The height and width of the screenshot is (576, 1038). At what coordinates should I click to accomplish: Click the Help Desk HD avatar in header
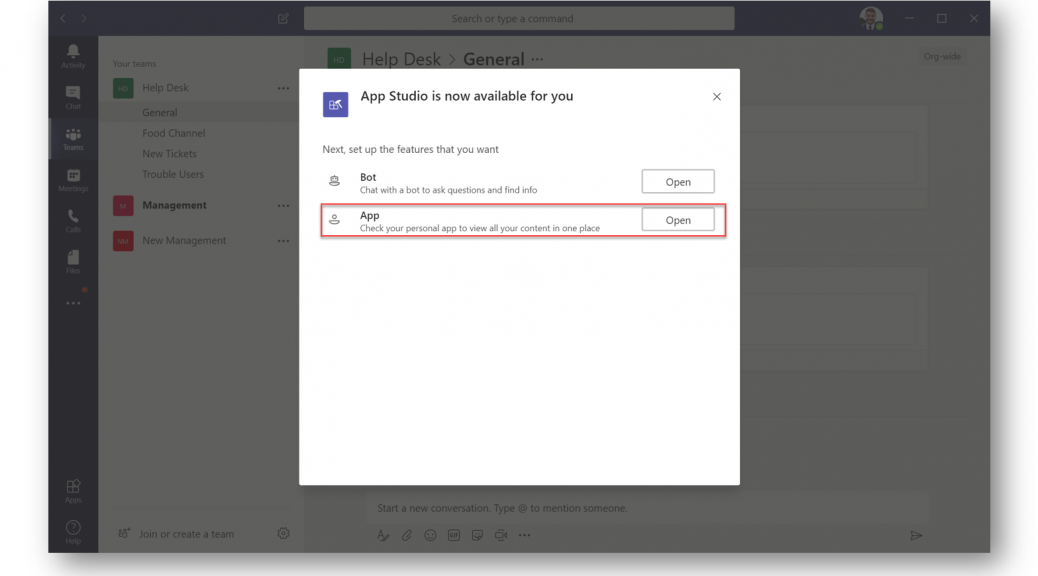[339, 60]
